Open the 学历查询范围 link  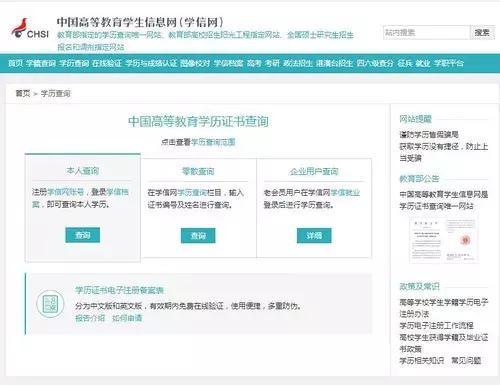click(x=213, y=142)
